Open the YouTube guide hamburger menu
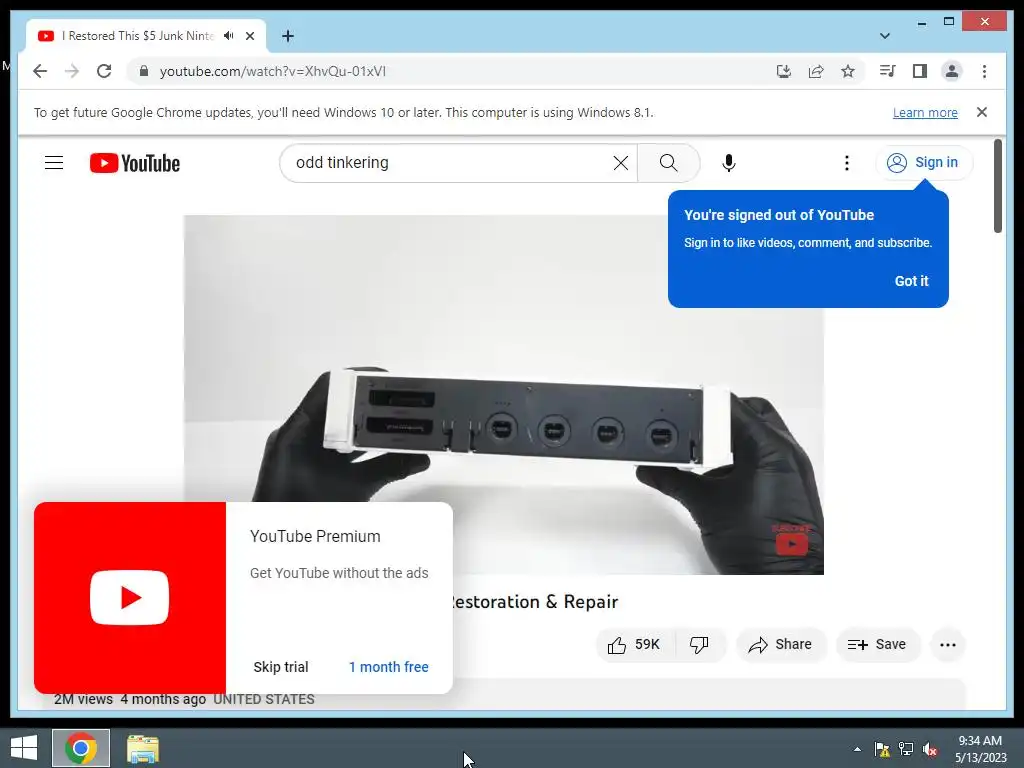The image size is (1024, 768). click(x=54, y=163)
